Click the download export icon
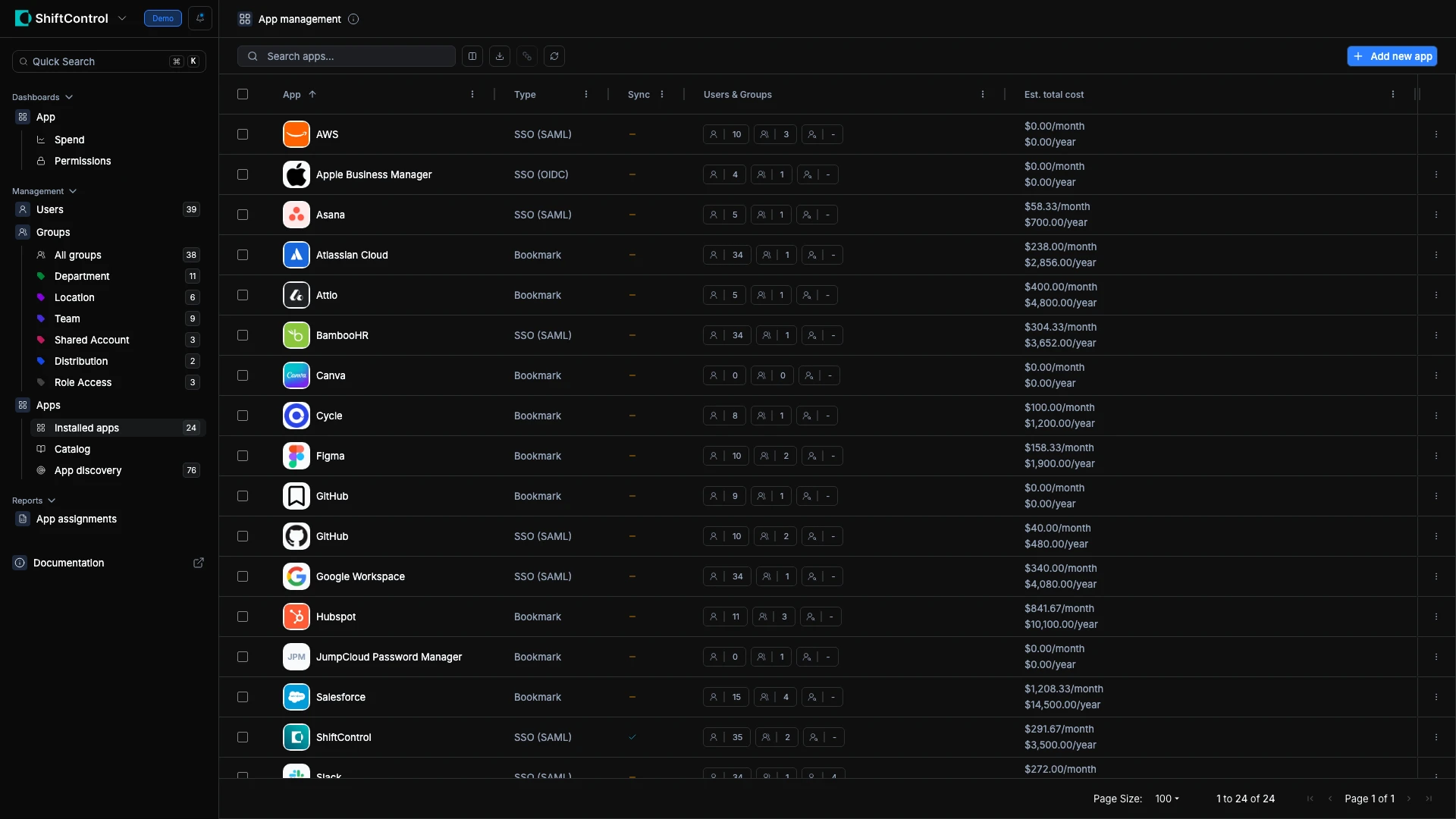This screenshot has height=819, width=1456. pos(500,56)
